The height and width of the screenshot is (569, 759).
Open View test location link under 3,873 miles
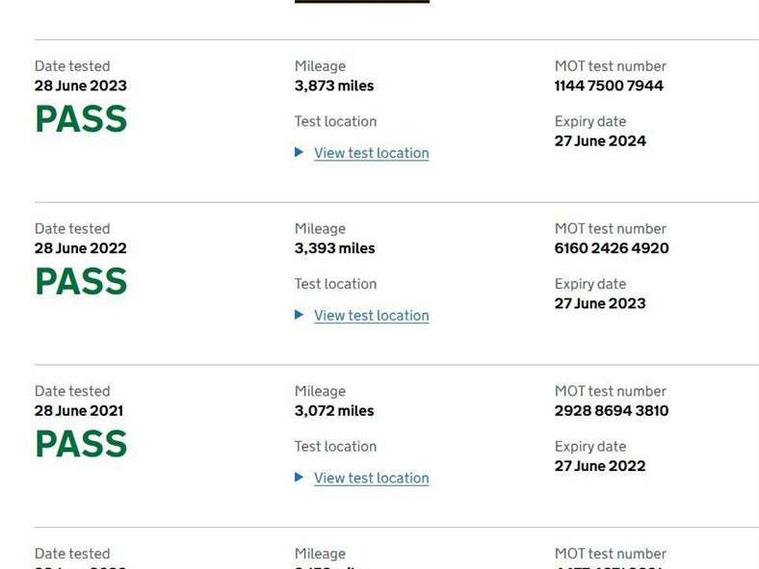(371, 153)
